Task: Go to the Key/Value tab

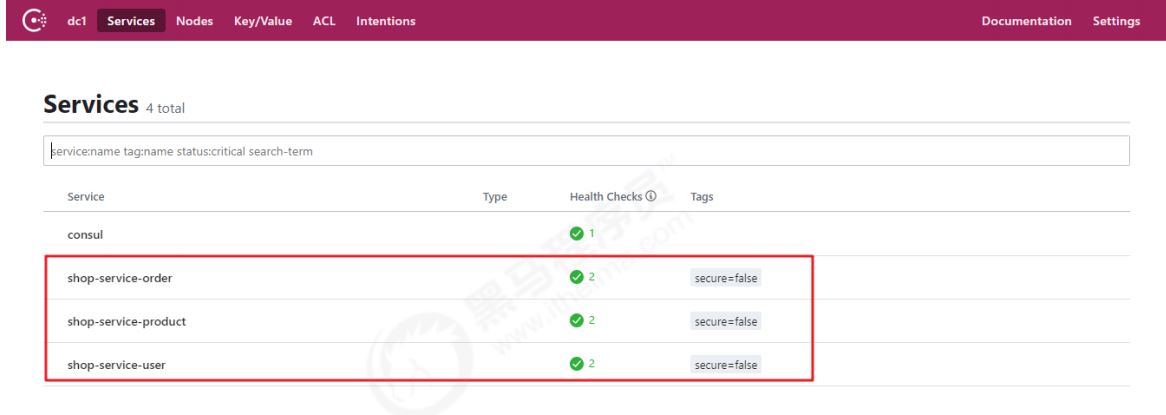Action: pyautogui.click(x=263, y=21)
